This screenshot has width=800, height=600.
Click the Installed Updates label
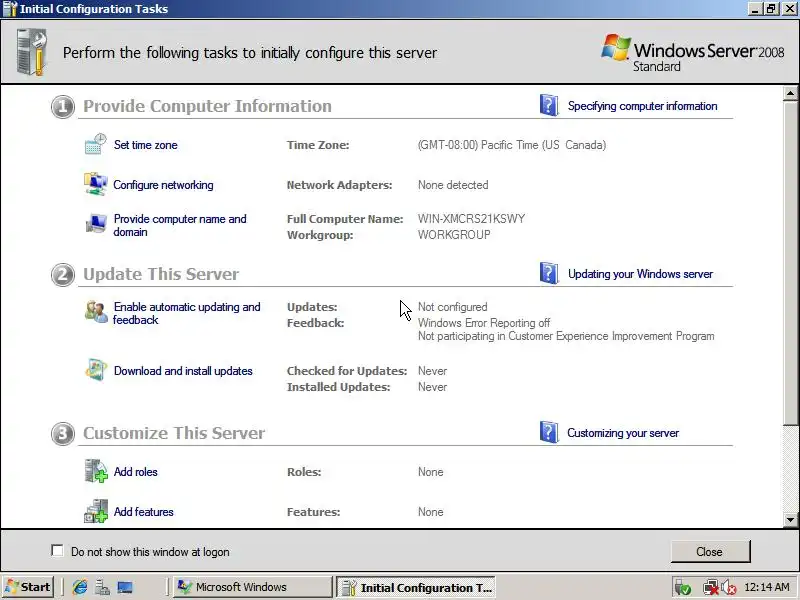point(338,387)
